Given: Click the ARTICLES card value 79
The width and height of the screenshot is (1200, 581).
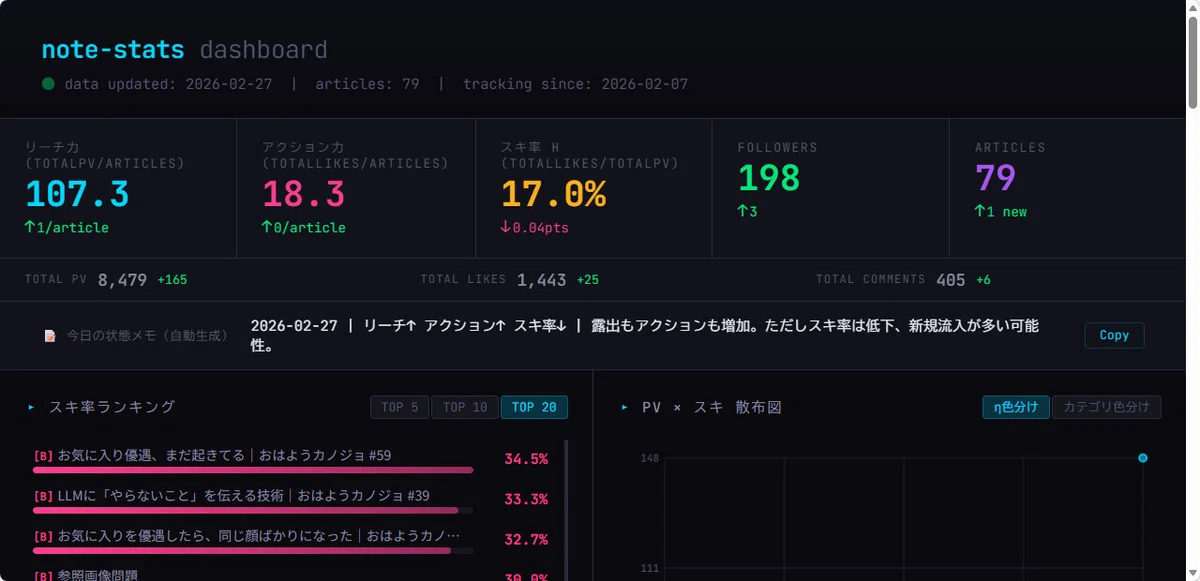Looking at the screenshot, I should [996, 178].
